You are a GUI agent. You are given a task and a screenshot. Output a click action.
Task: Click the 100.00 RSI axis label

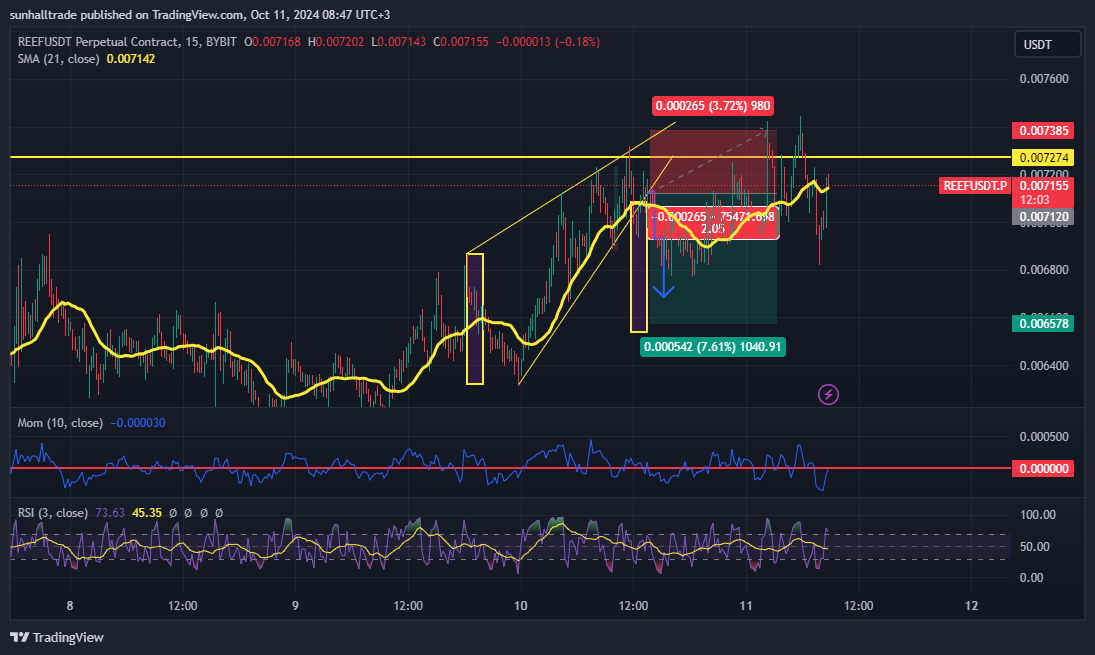click(x=1038, y=515)
